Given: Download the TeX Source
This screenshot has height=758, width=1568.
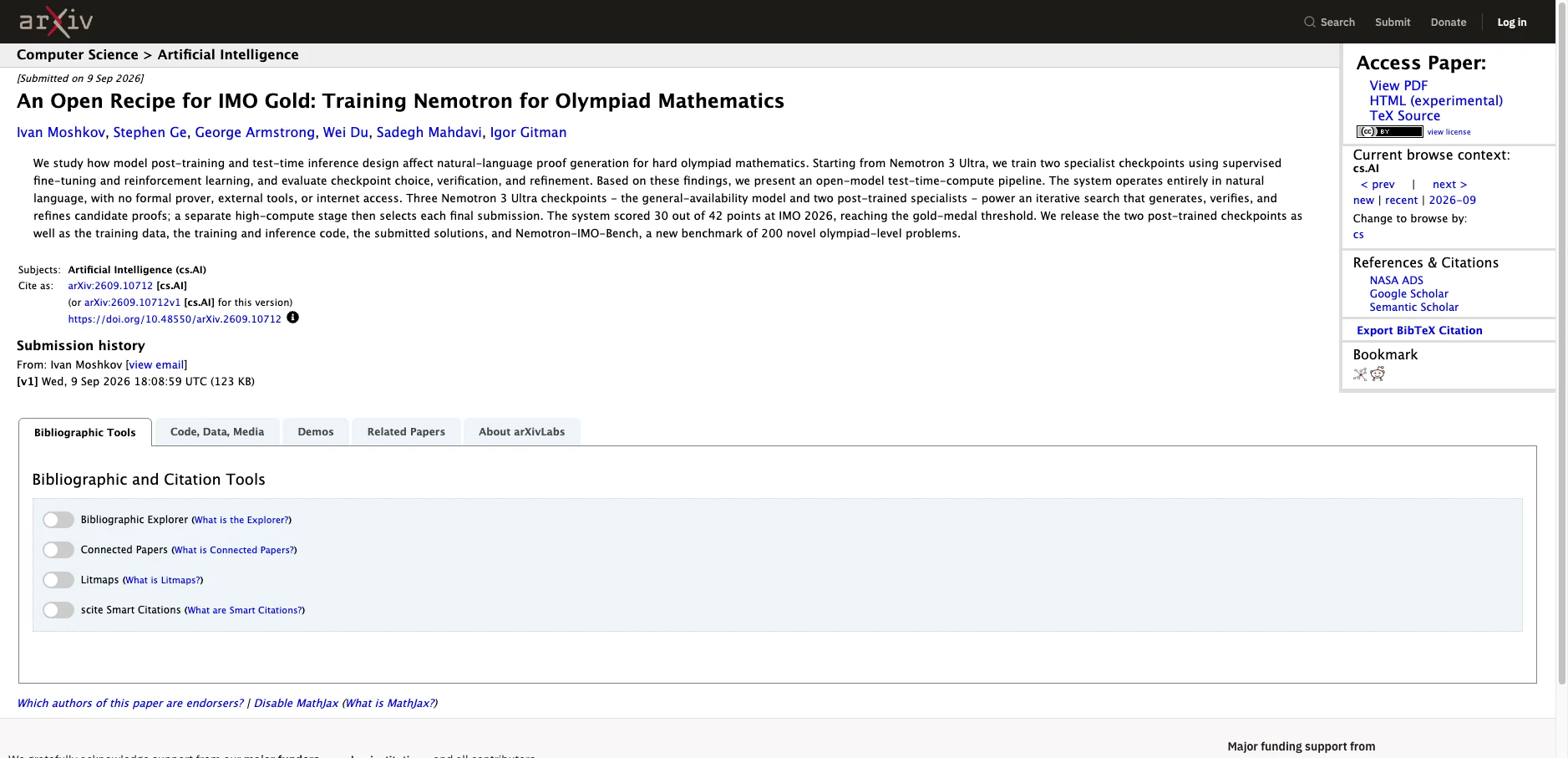Looking at the screenshot, I should pos(1405,115).
